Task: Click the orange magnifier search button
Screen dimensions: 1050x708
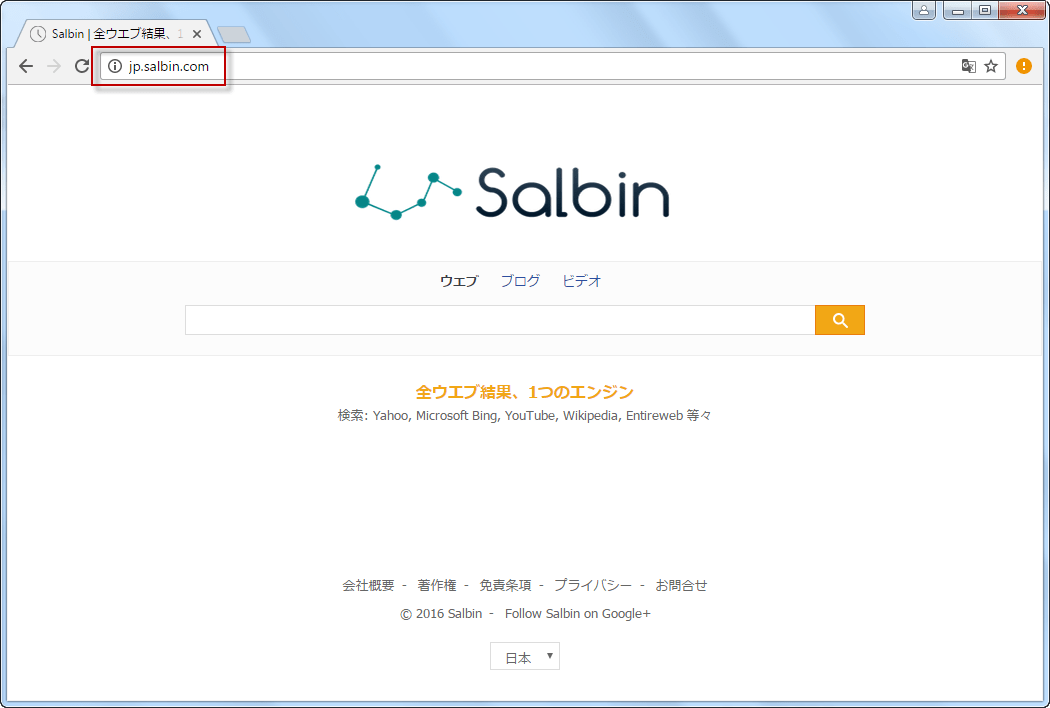Action: 840,320
